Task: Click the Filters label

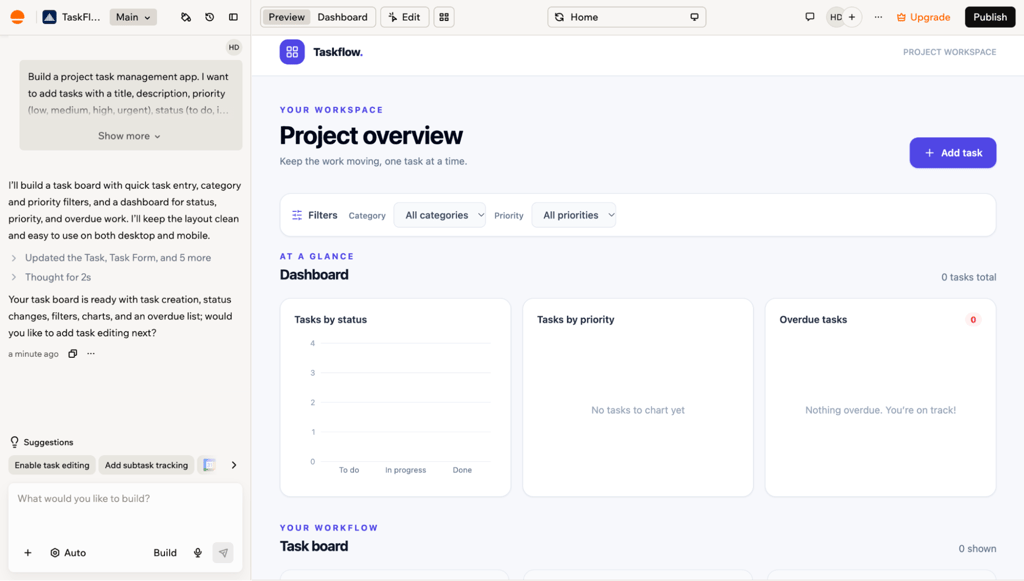Action: point(323,215)
